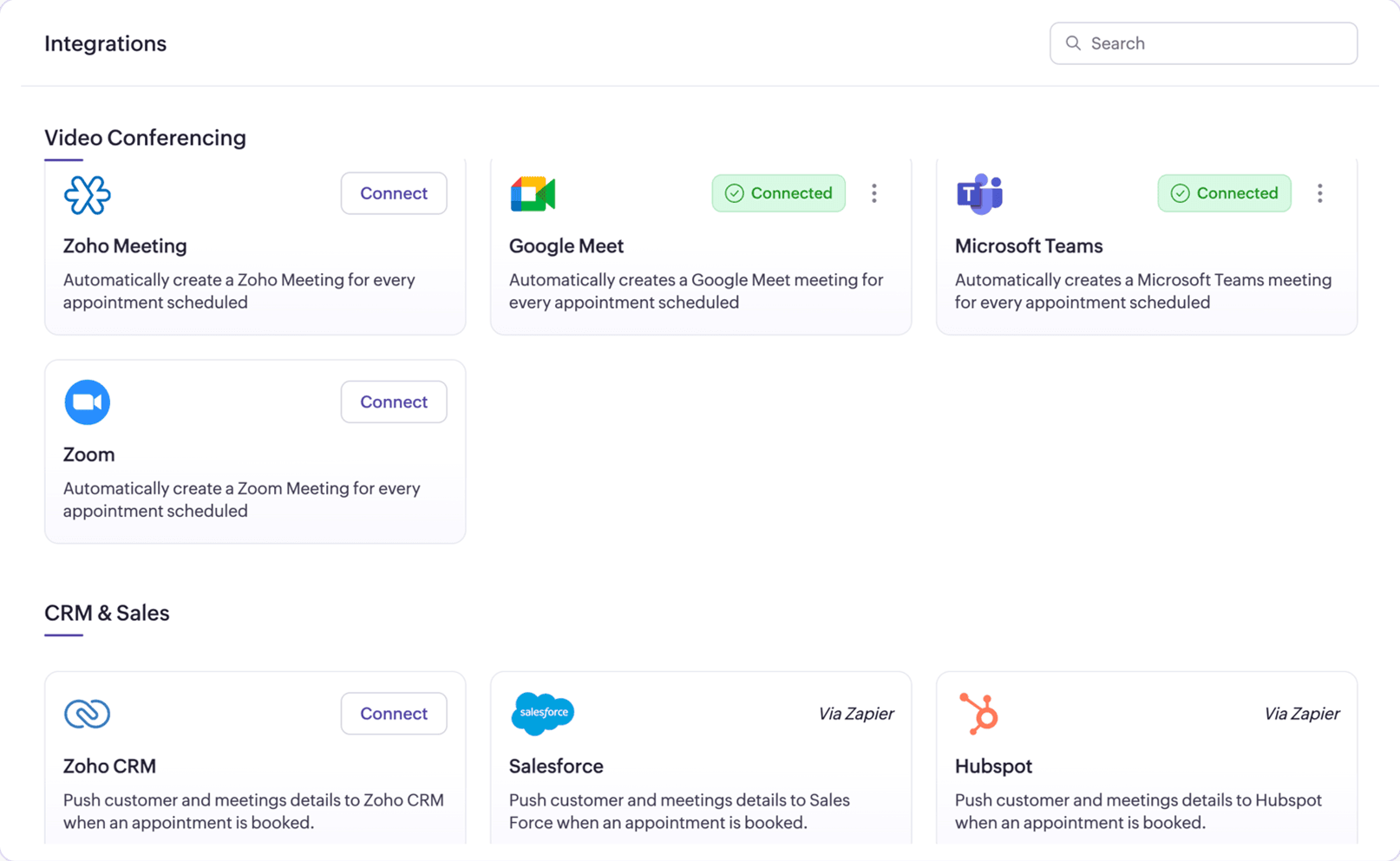The height and width of the screenshot is (861, 1400).
Task: Connect the Zoho Meeting integration
Action: tap(393, 192)
